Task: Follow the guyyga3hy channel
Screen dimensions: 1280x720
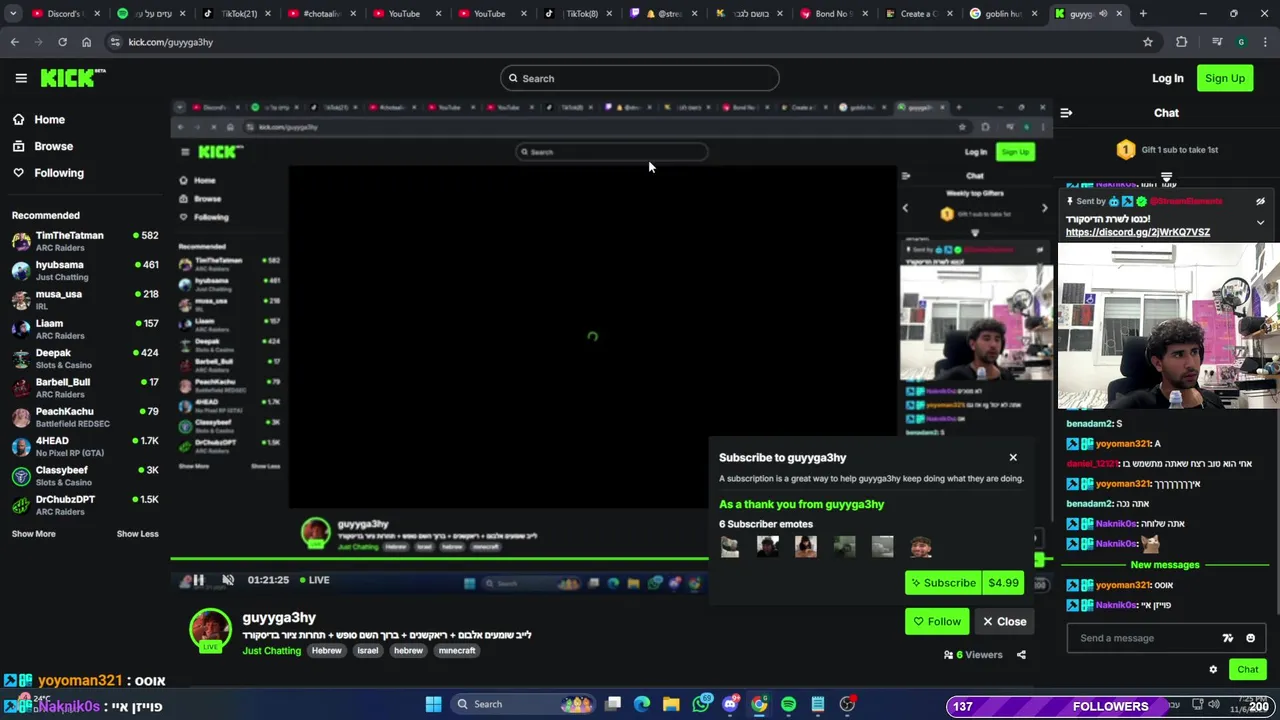Action: pos(937,622)
